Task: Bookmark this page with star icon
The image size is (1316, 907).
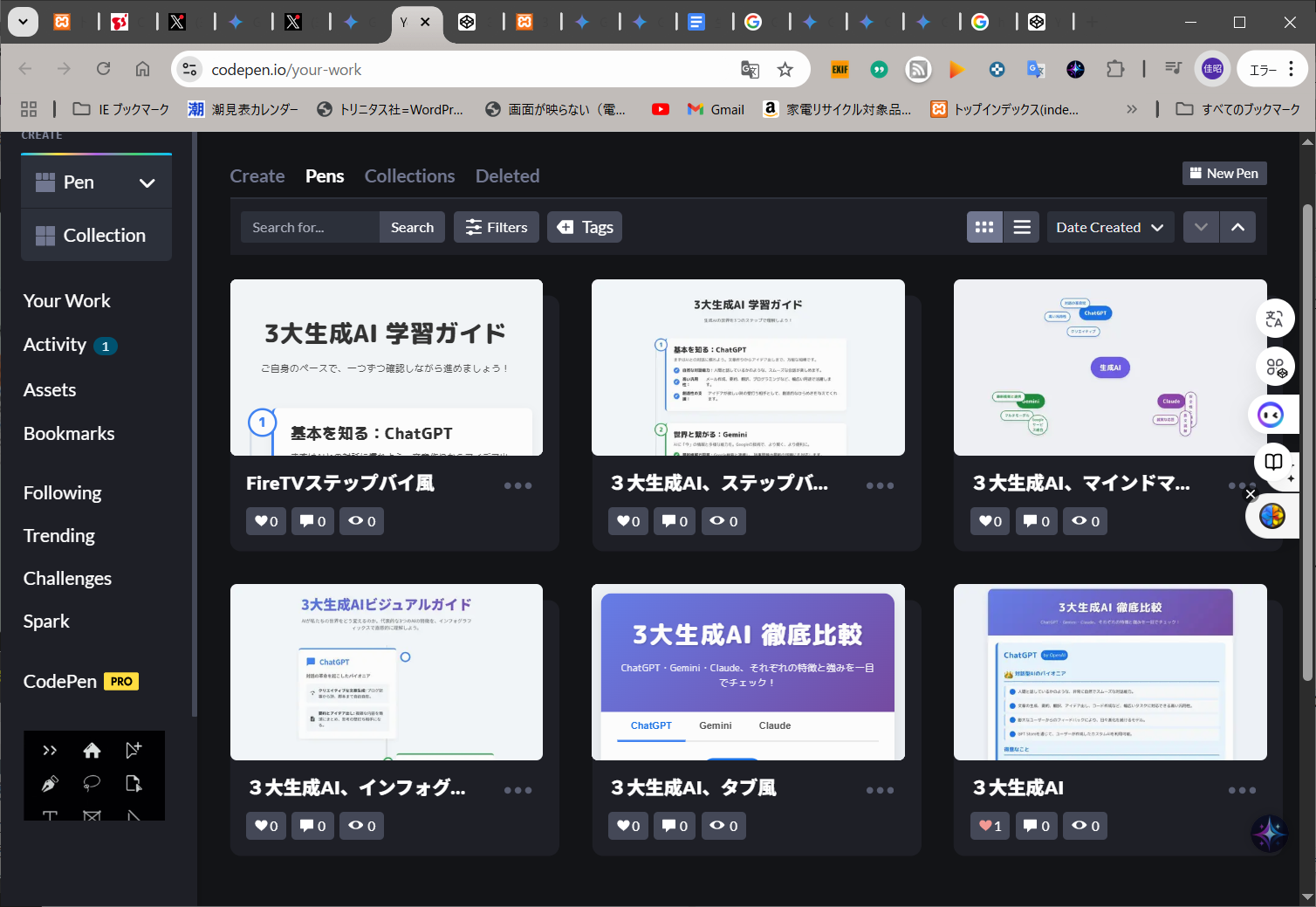Action: tap(785, 70)
